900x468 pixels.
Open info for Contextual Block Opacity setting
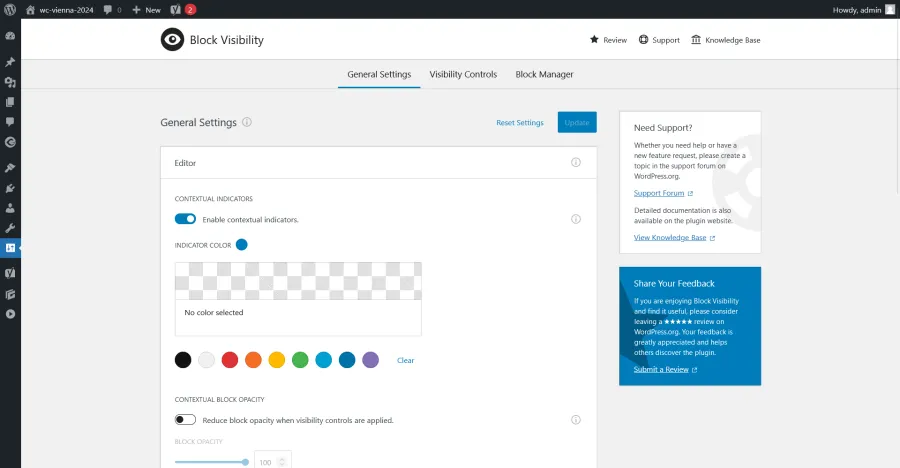tap(576, 420)
